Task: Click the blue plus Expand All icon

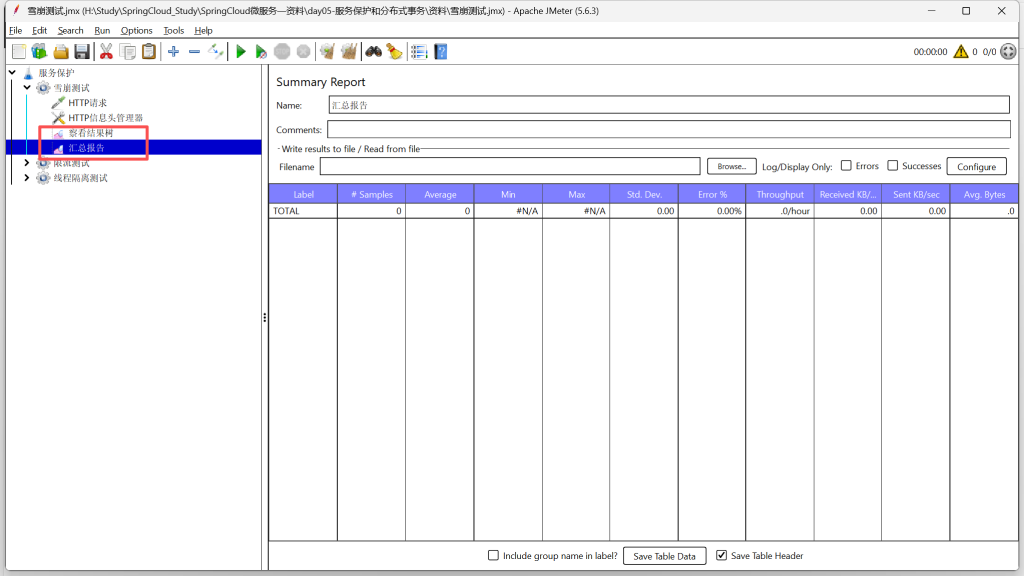Action: click(x=173, y=51)
